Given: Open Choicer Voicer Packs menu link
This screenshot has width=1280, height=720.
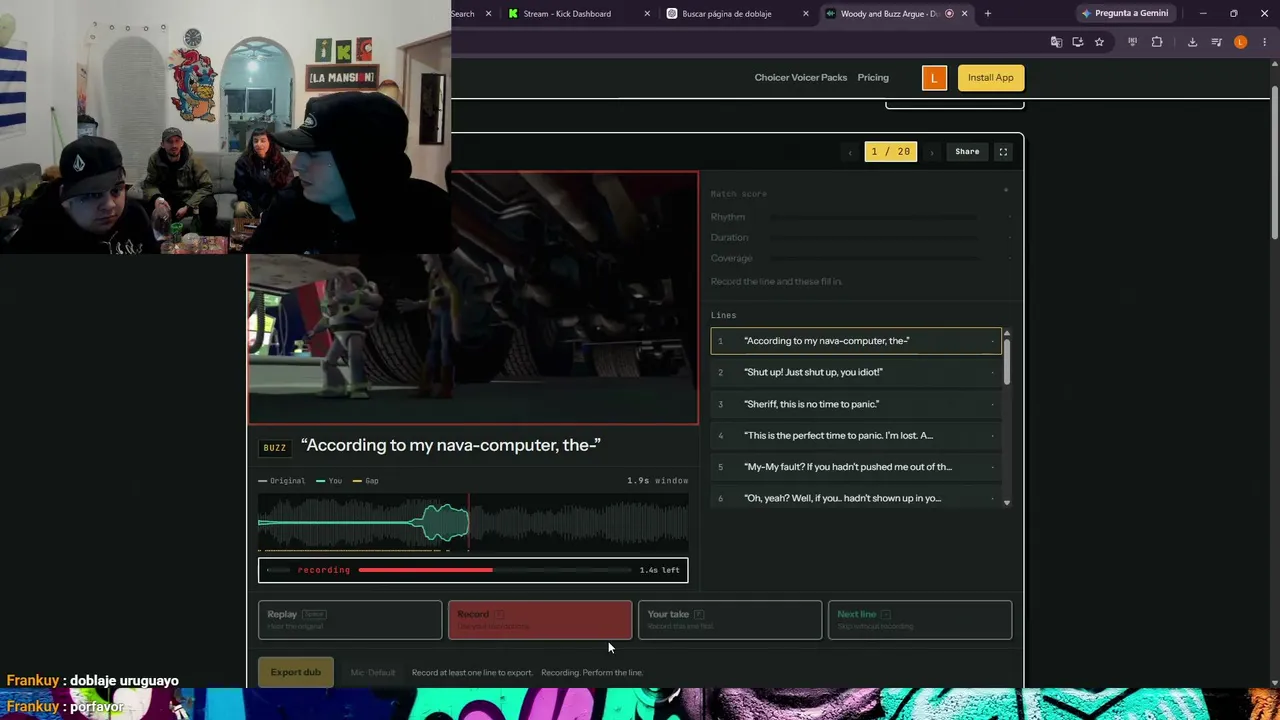Looking at the screenshot, I should tap(800, 78).
